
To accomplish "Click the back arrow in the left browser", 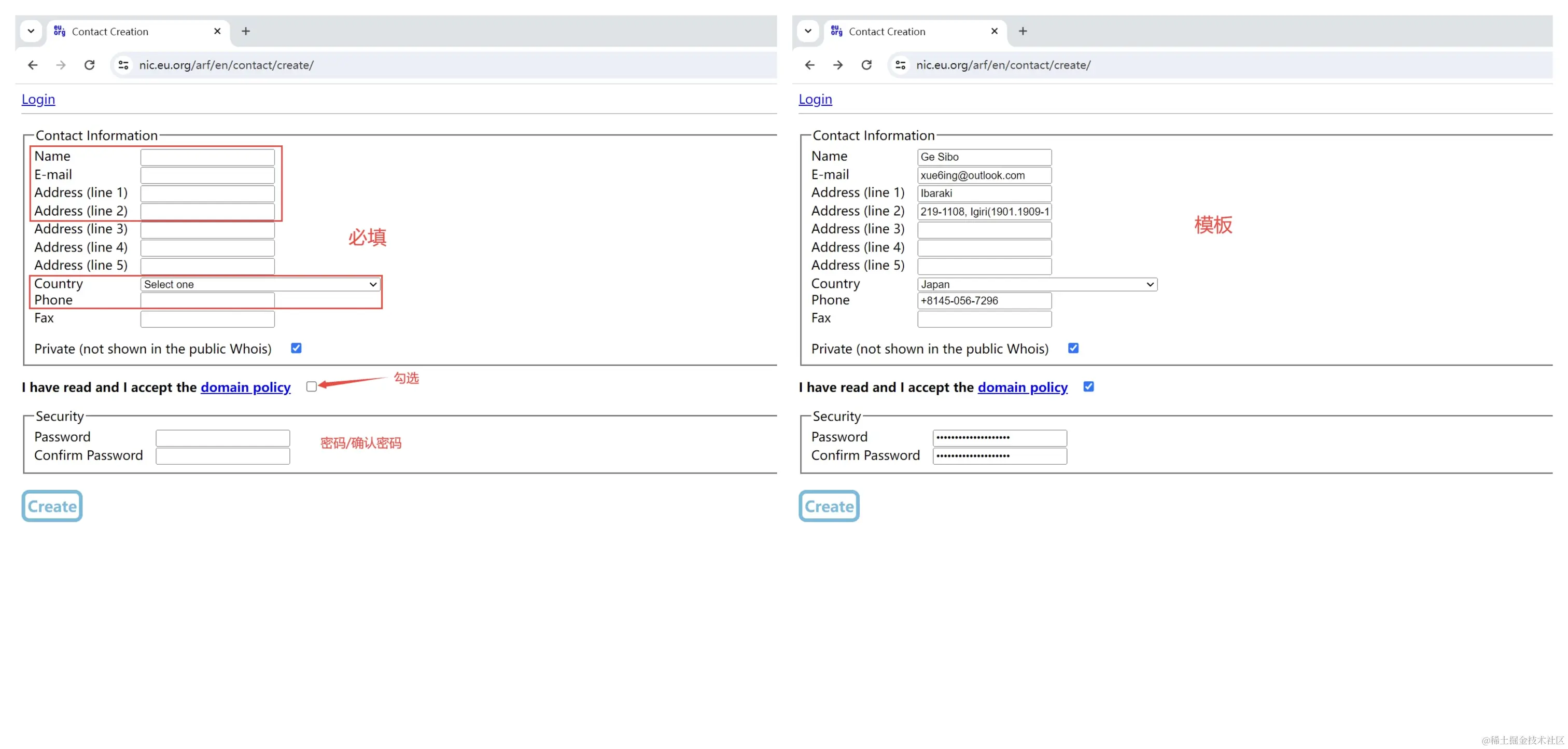I will click(33, 64).
